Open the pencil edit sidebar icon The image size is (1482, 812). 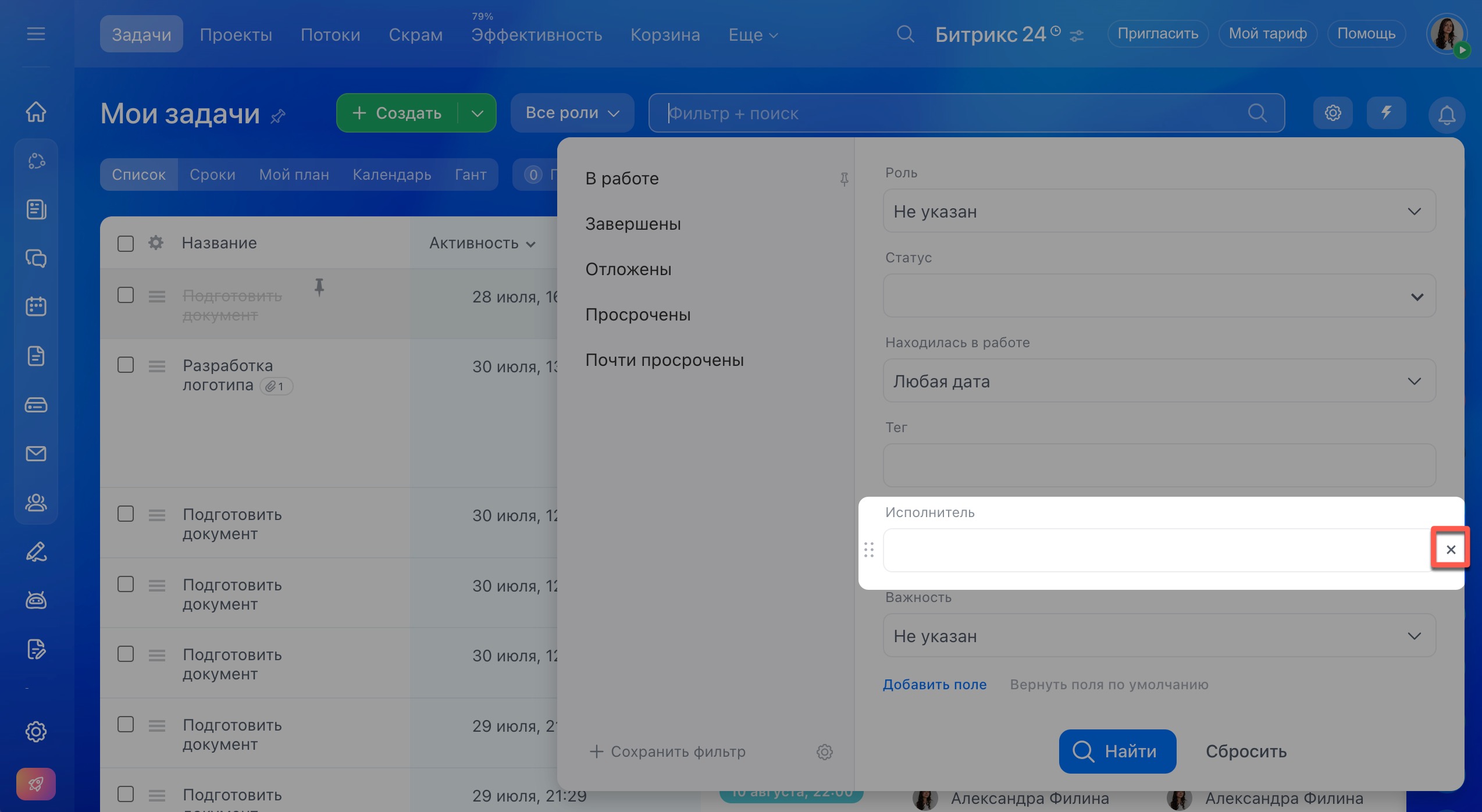36,551
